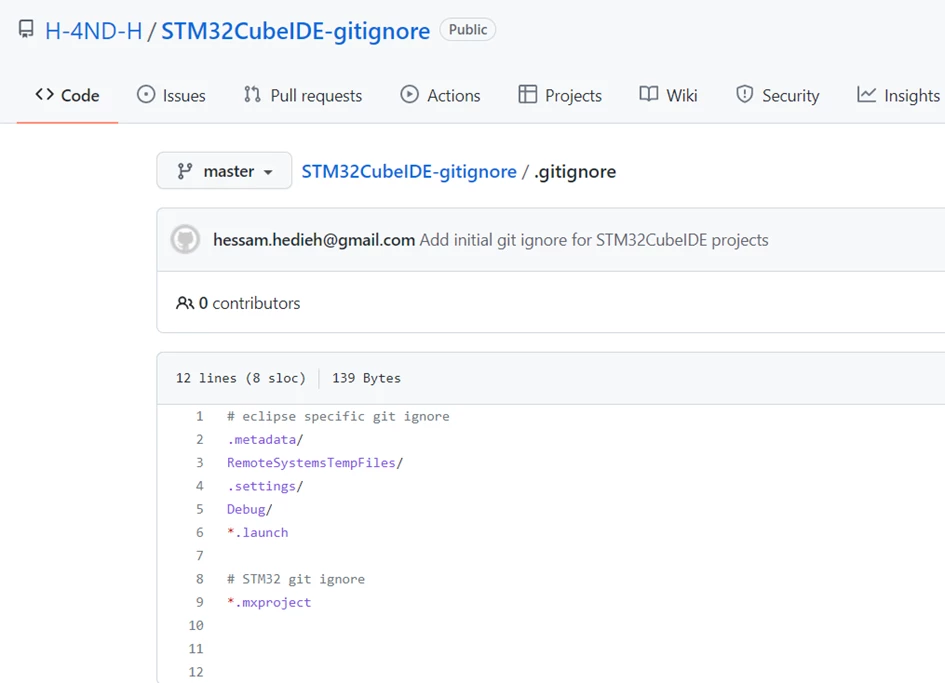Click the Issues circle icon
Image resolution: width=945 pixels, height=683 pixels.
146,95
